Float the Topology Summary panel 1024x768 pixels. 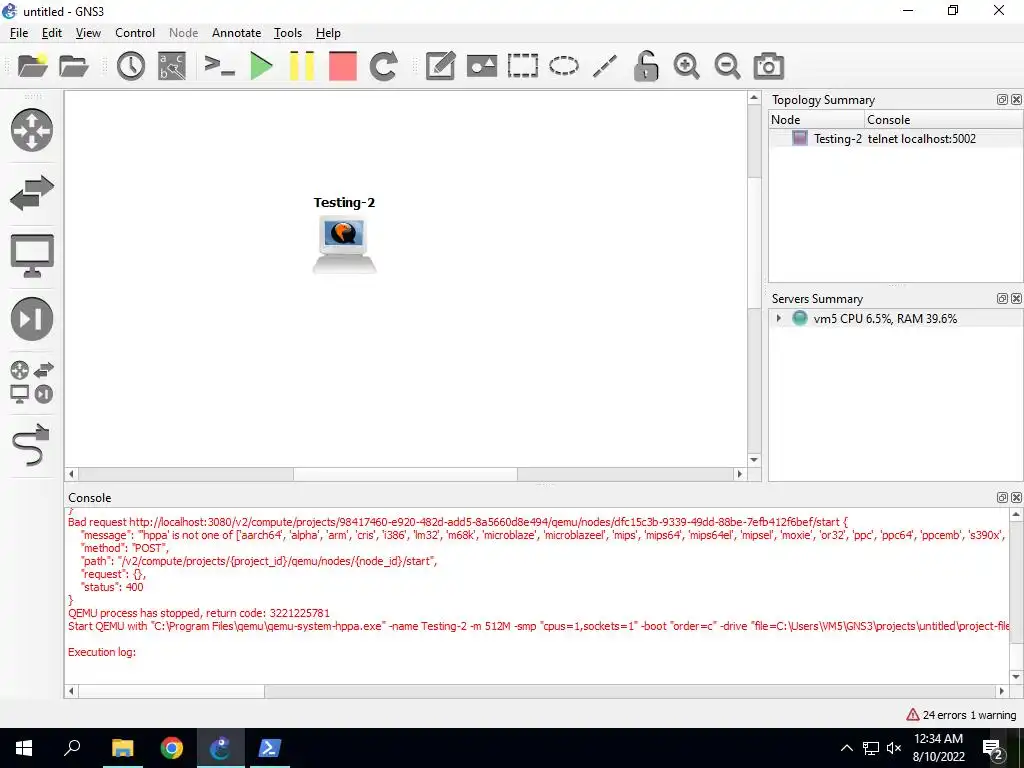(1002, 99)
